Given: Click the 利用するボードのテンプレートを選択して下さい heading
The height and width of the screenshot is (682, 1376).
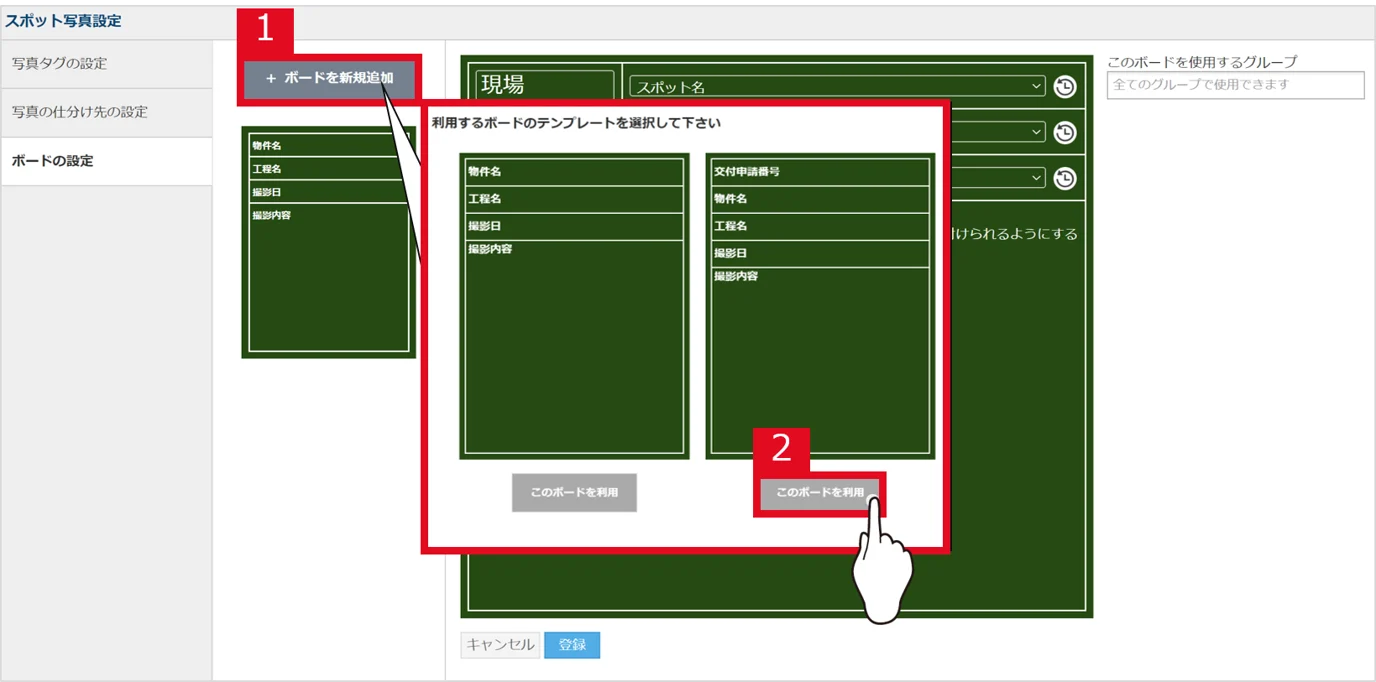Looking at the screenshot, I should (x=576, y=124).
